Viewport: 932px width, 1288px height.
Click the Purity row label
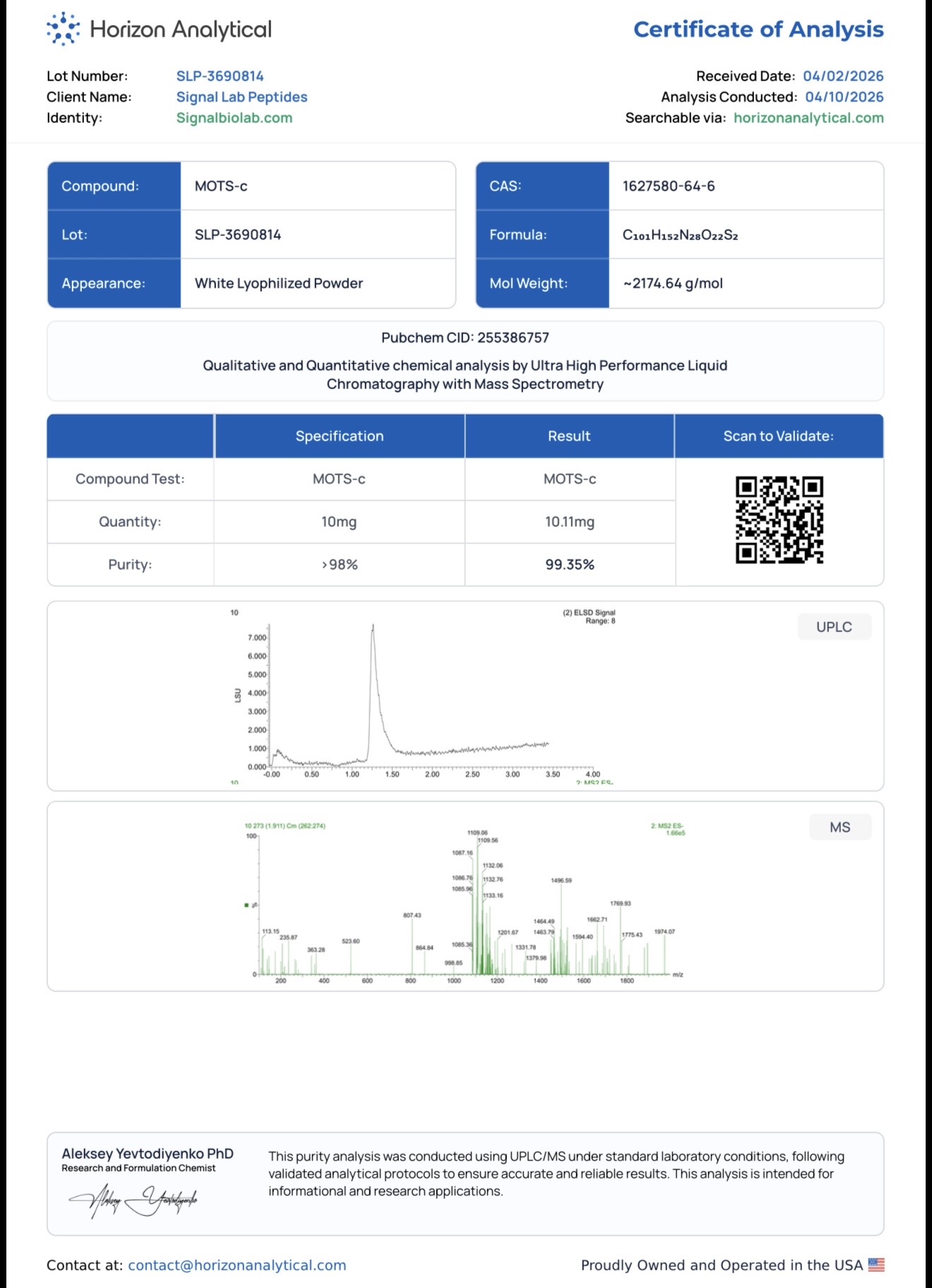click(x=130, y=564)
